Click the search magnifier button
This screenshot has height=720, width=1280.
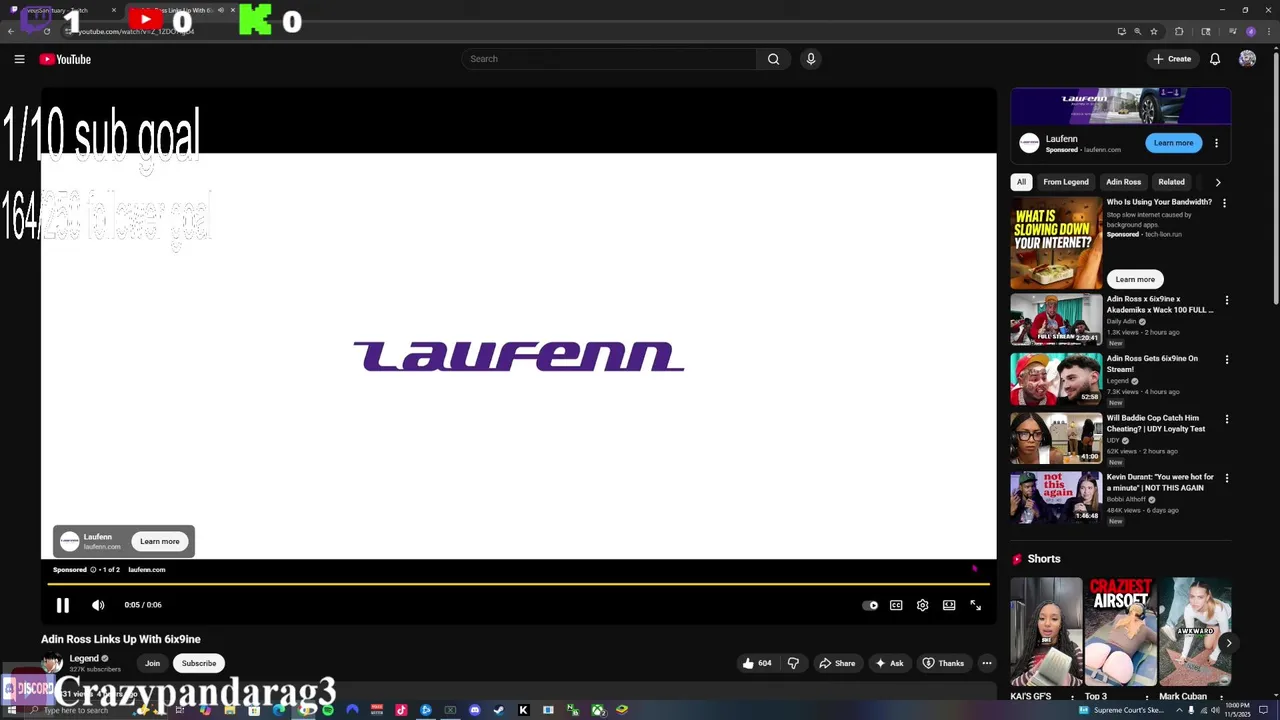(x=773, y=59)
